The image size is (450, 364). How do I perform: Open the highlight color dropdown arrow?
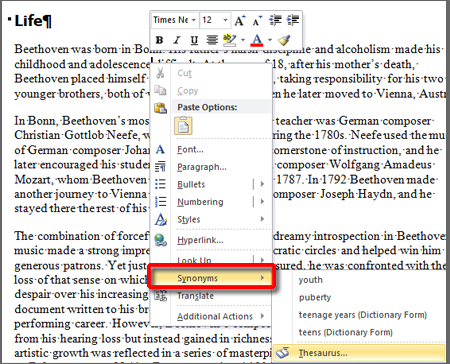click(243, 40)
